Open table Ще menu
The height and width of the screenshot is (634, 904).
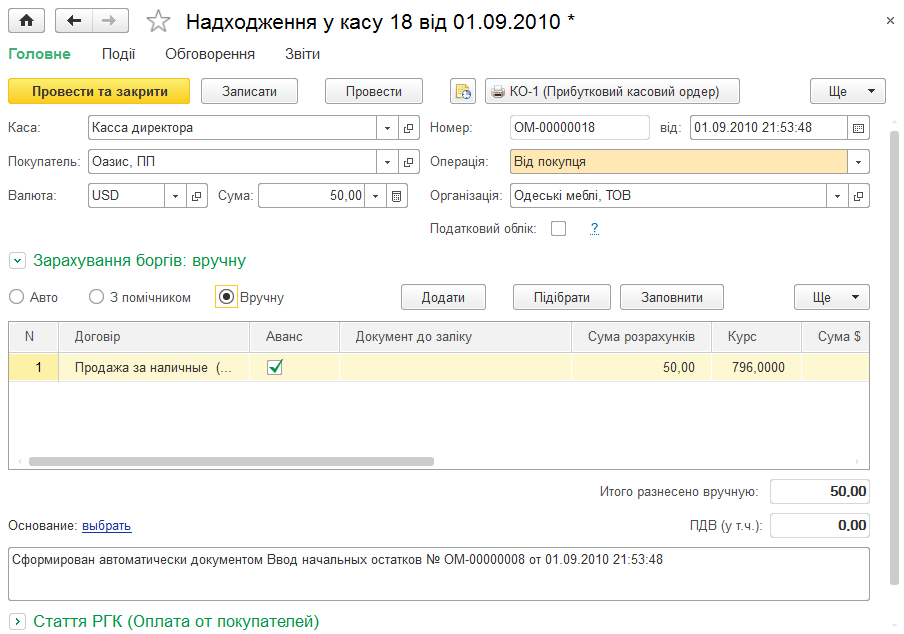831,297
